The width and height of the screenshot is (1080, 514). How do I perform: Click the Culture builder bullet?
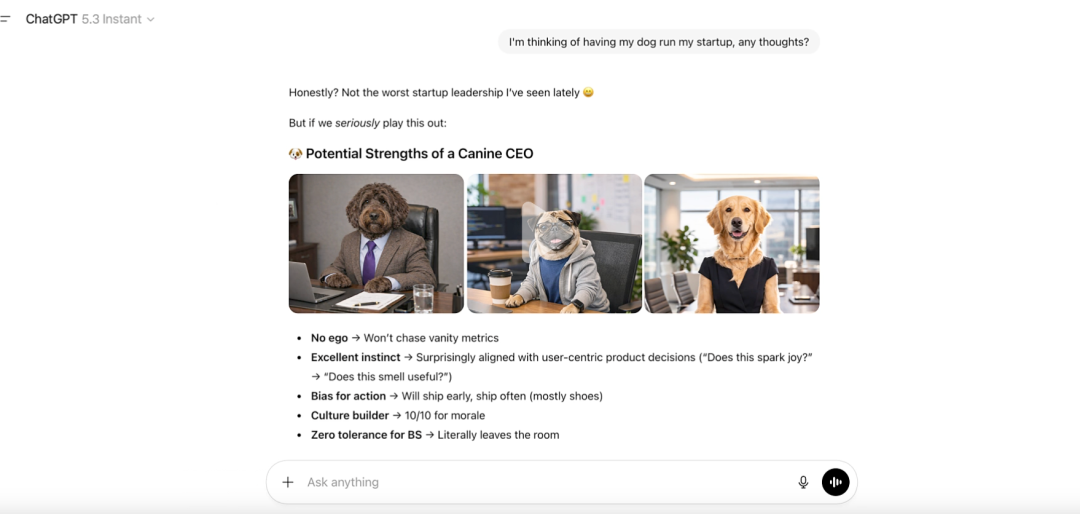397,415
